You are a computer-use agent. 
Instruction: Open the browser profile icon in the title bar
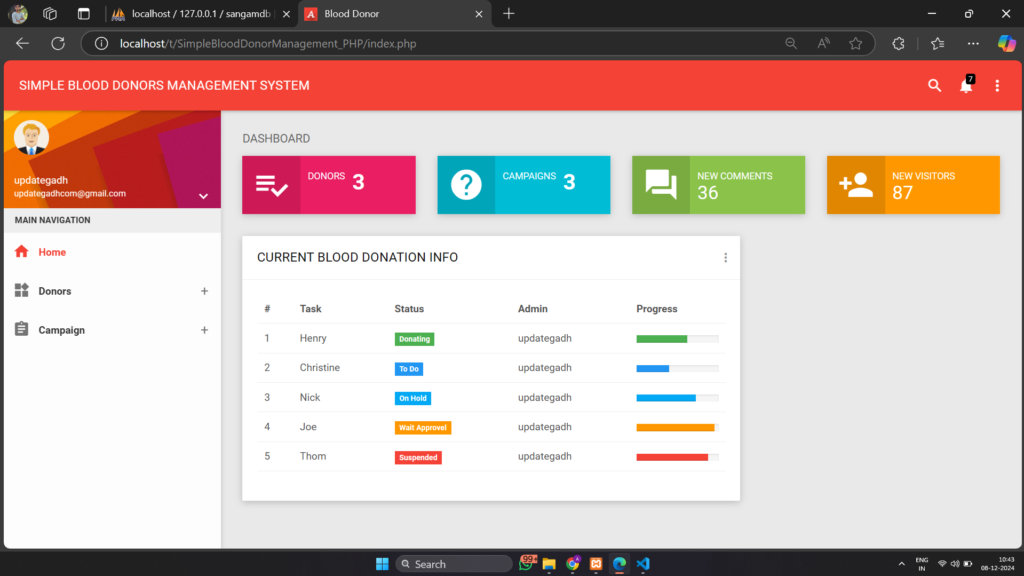coord(18,14)
